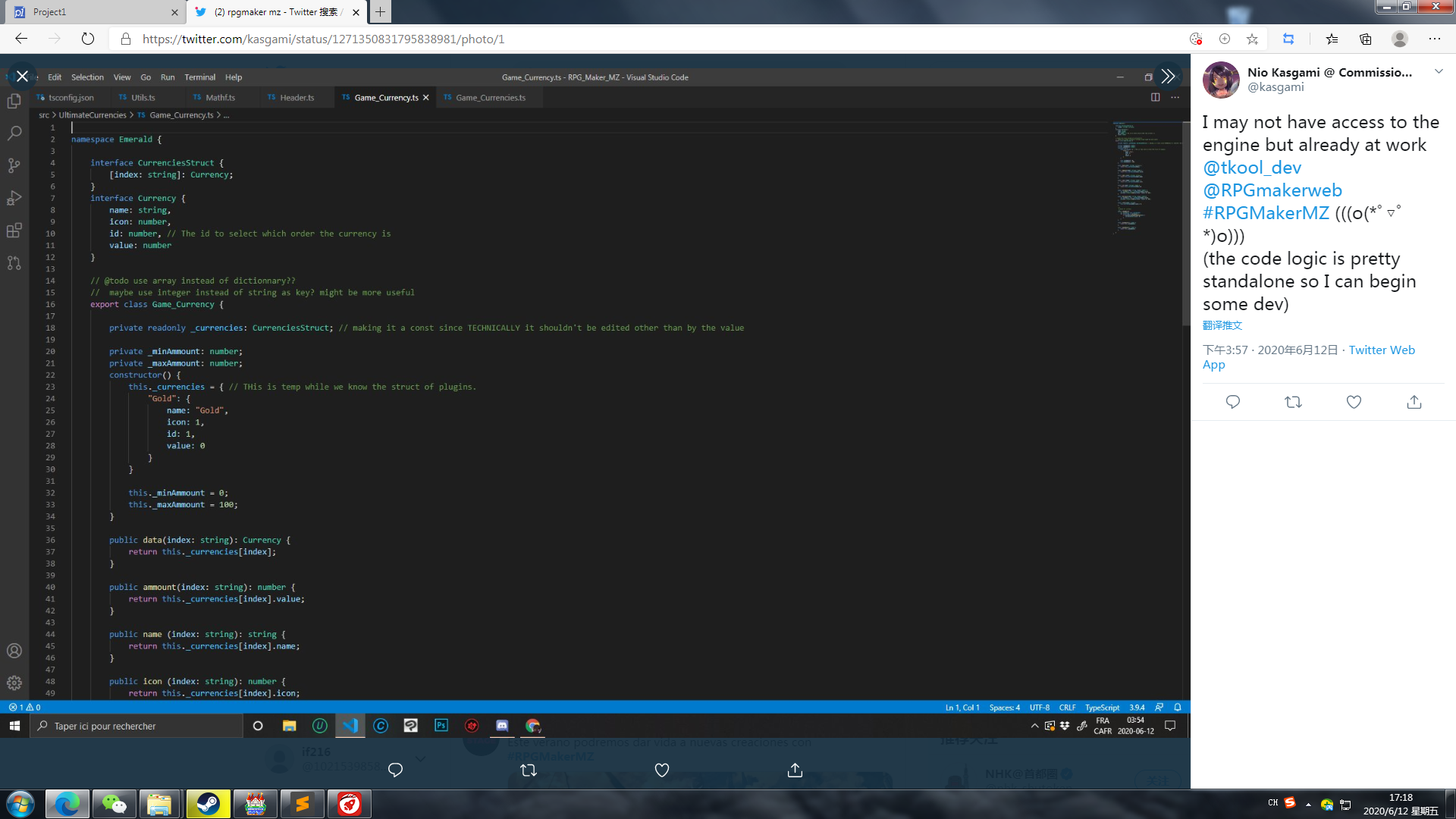Close the photo viewer with the X icon
The image size is (1456, 819).
pos(22,76)
